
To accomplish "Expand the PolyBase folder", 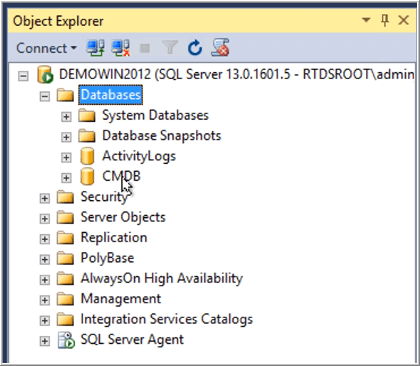I will 44,259.
